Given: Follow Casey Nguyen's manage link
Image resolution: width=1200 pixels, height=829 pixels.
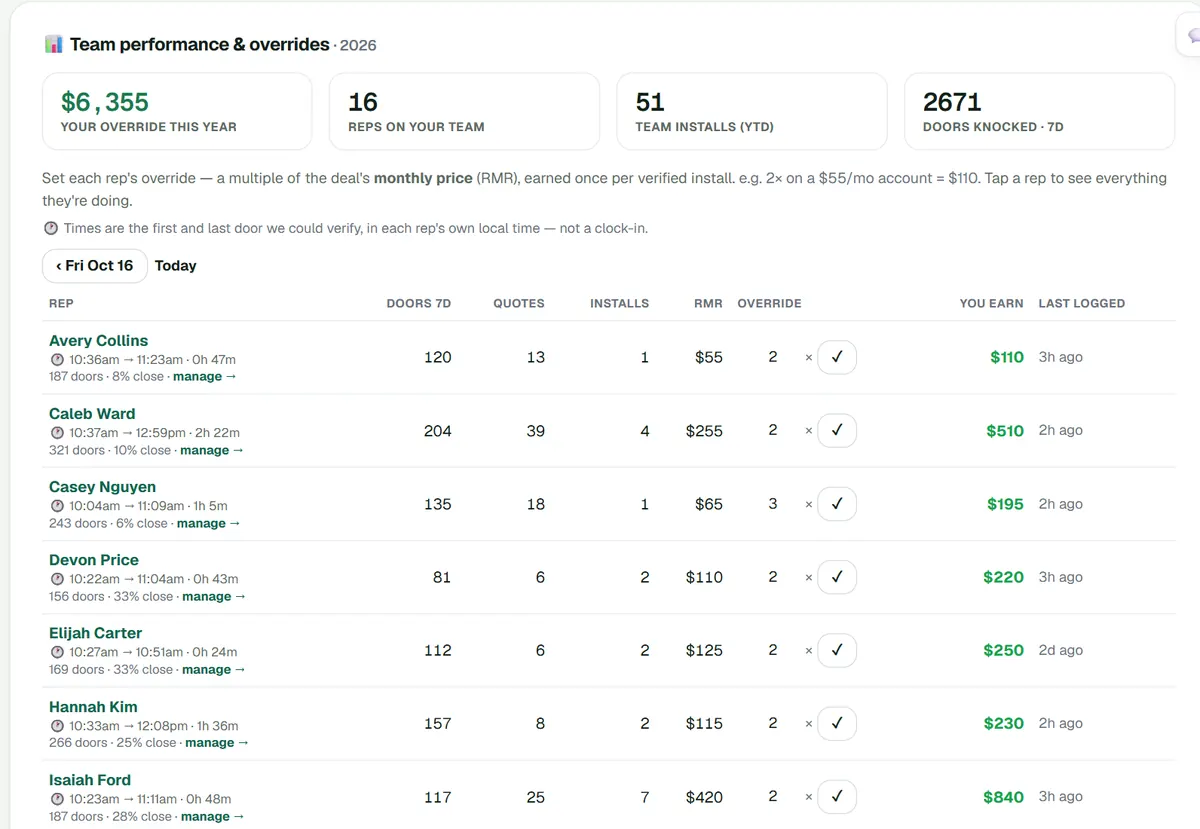Looking at the screenshot, I should (x=209, y=523).
